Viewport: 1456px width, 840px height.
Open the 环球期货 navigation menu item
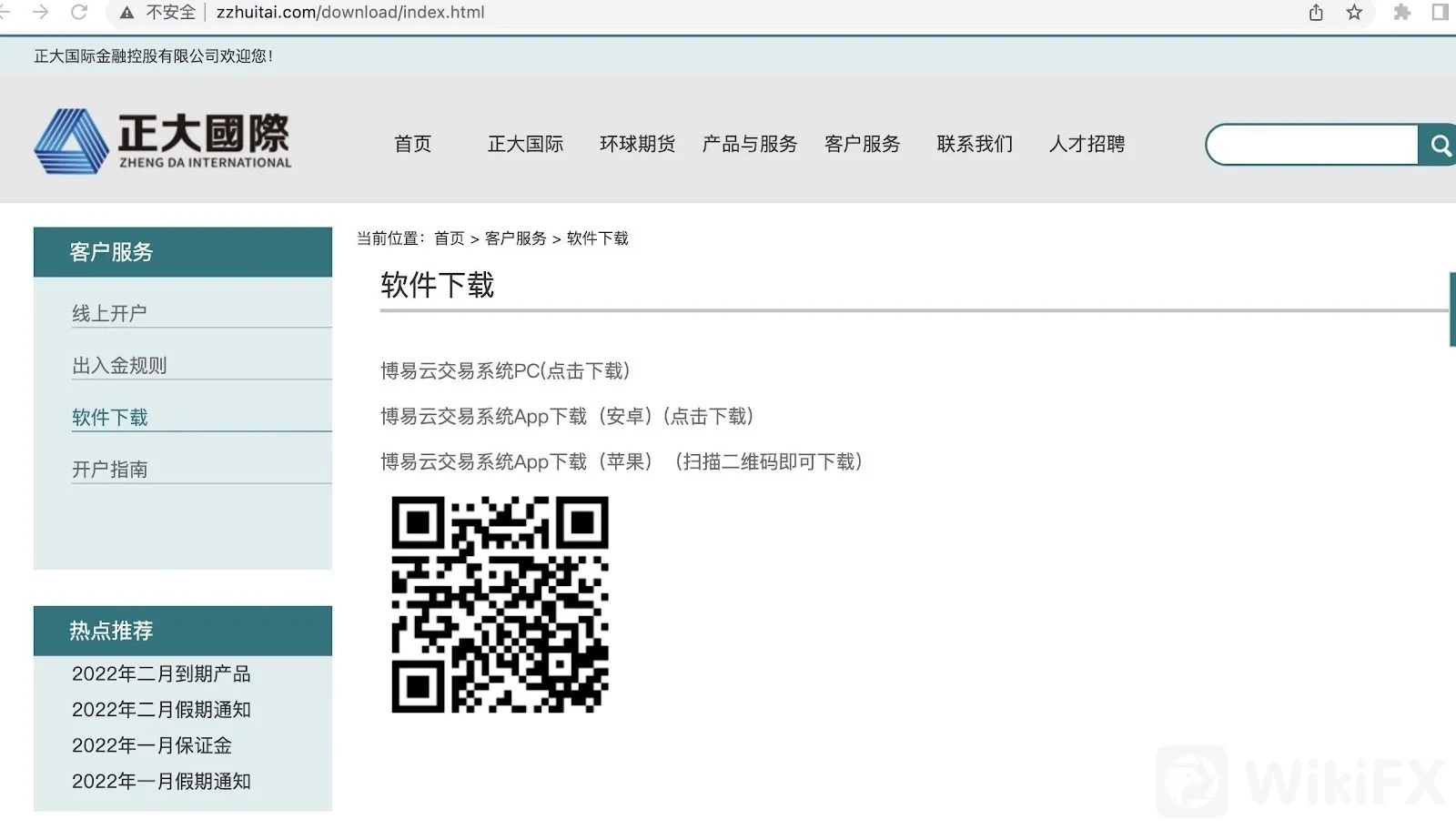tap(637, 144)
